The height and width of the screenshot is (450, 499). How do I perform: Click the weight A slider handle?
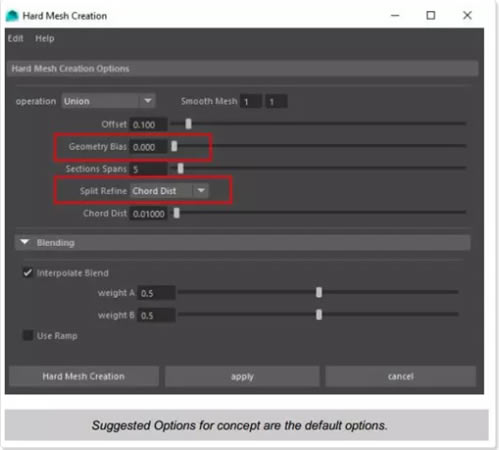[x=319, y=292]
